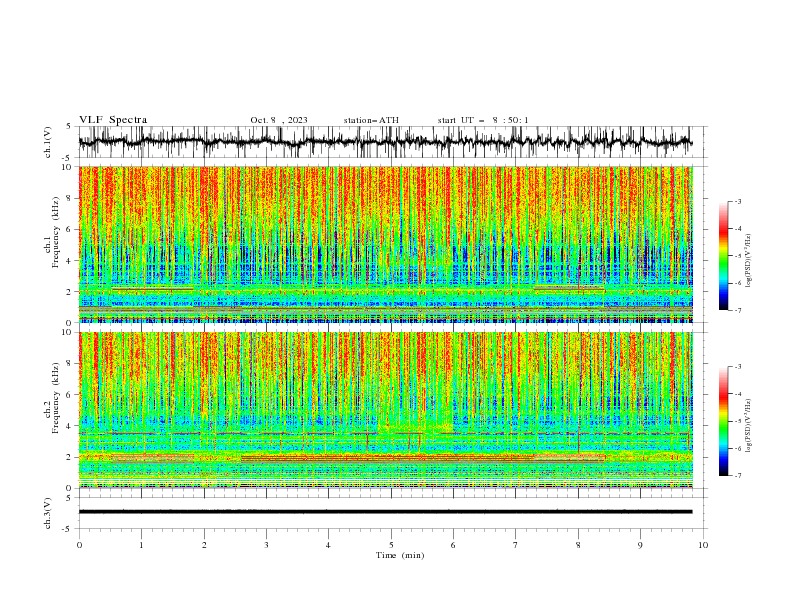Click the ch.2 spectrogram color scale bar
The width and height of the screenshot is (792, 612).
click(x=724, y=421)
